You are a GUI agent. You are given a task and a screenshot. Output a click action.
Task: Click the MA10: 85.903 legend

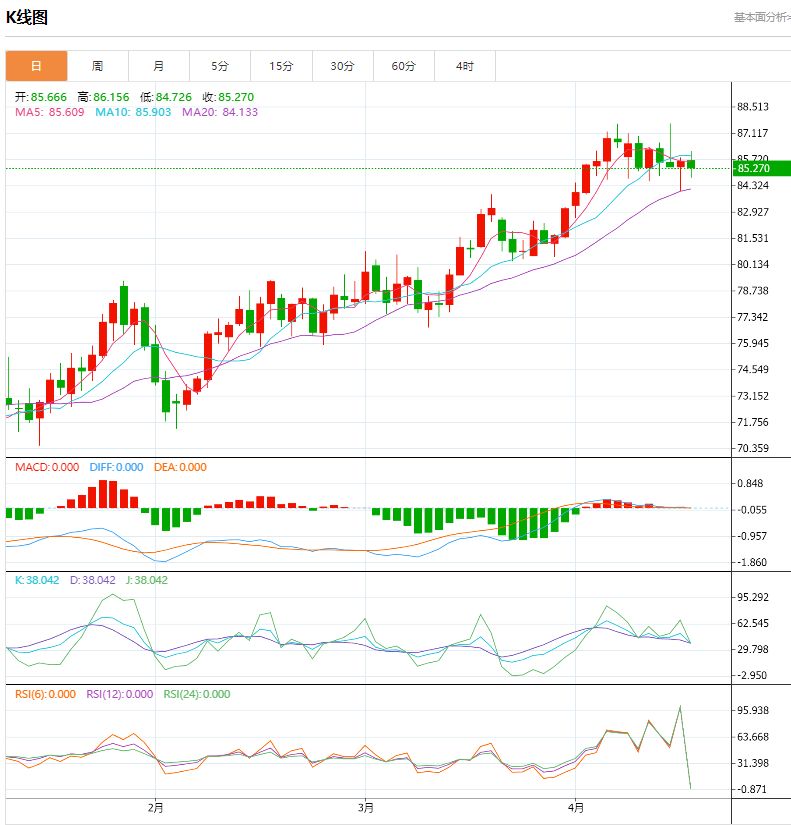click(x=133, y=112)
